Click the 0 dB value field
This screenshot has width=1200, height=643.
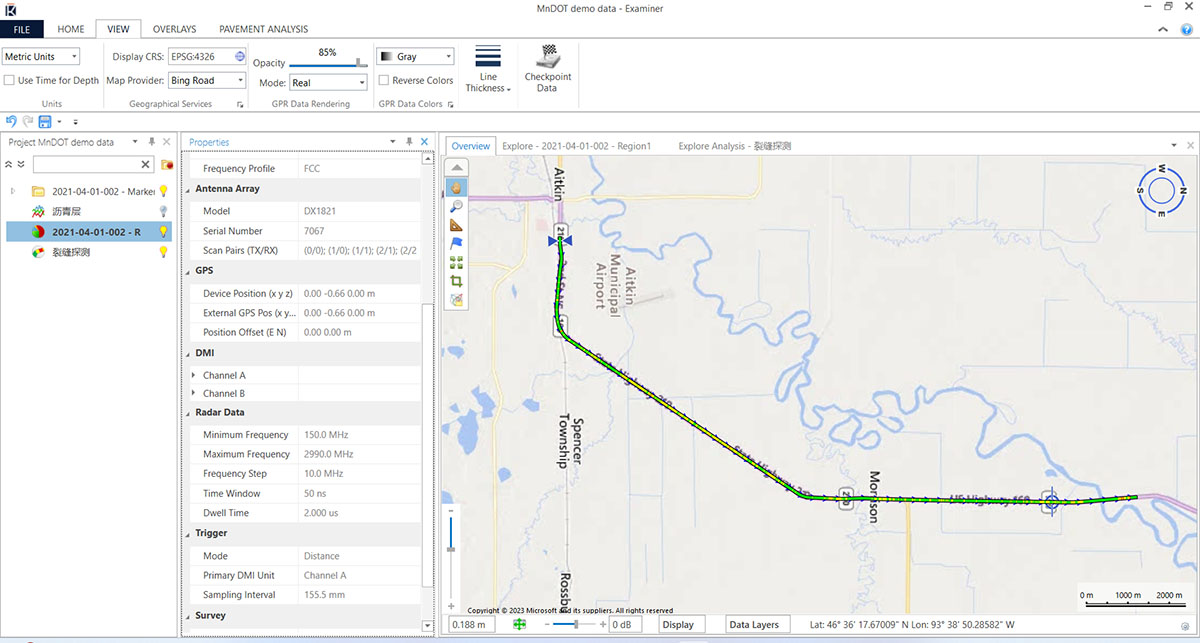[626, 624]
